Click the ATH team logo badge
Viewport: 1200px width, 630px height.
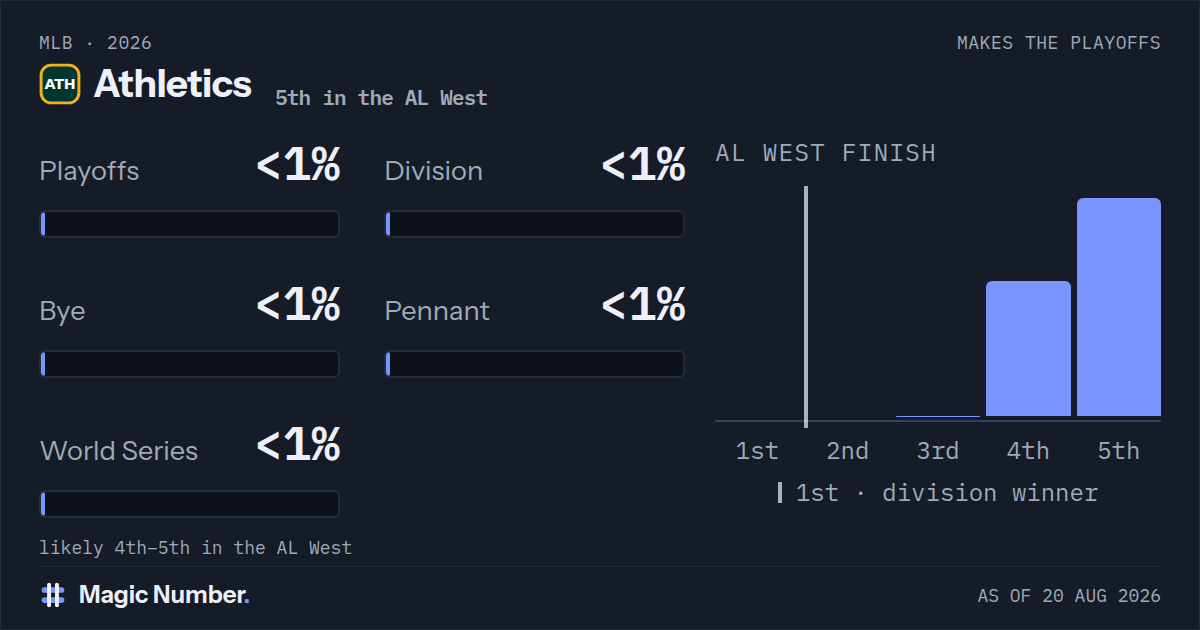(60, 84)
